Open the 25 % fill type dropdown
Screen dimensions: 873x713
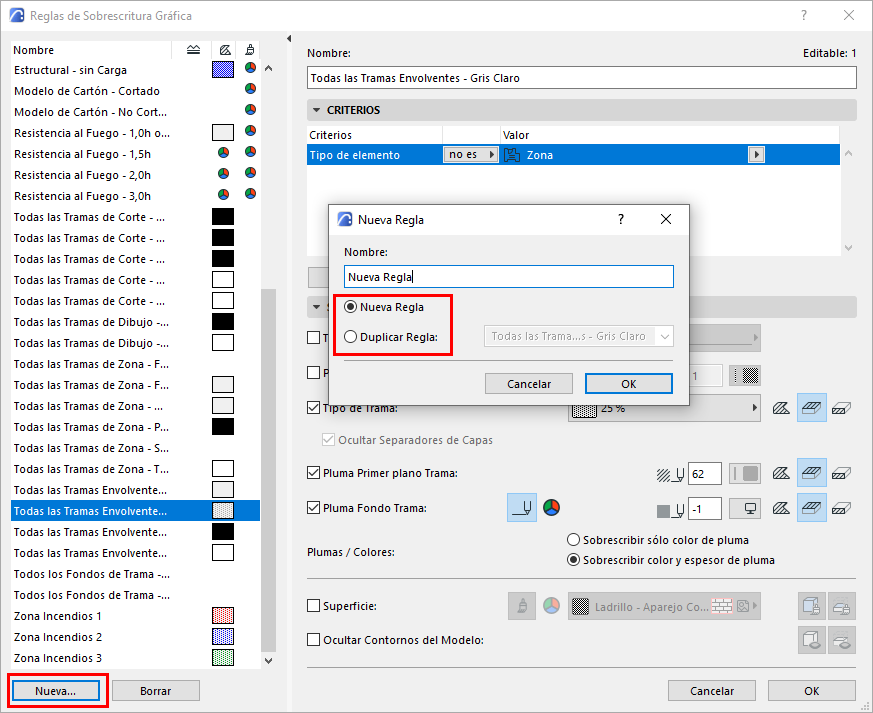click(x=664, y=408)
